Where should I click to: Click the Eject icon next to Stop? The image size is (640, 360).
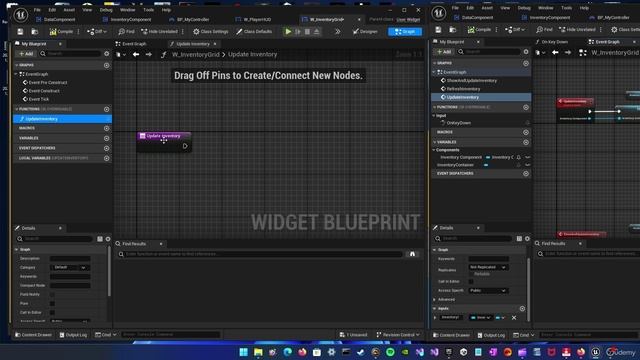(317, 31)
